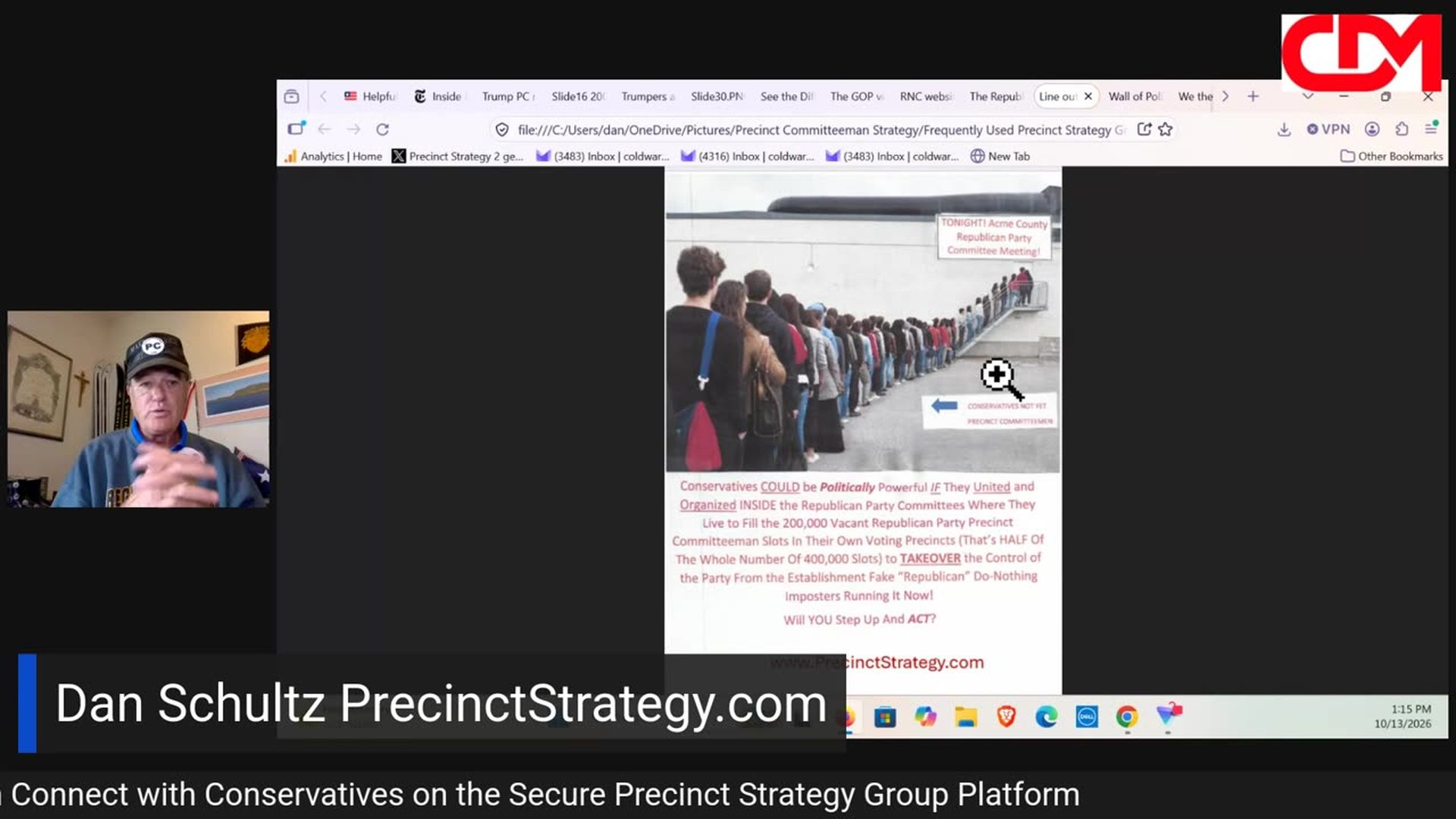The height and width of the screenshot is (819, 1456).
Task: Open the browser hamburger menu
Action: pyautogui.click(x=1431, y=129)
